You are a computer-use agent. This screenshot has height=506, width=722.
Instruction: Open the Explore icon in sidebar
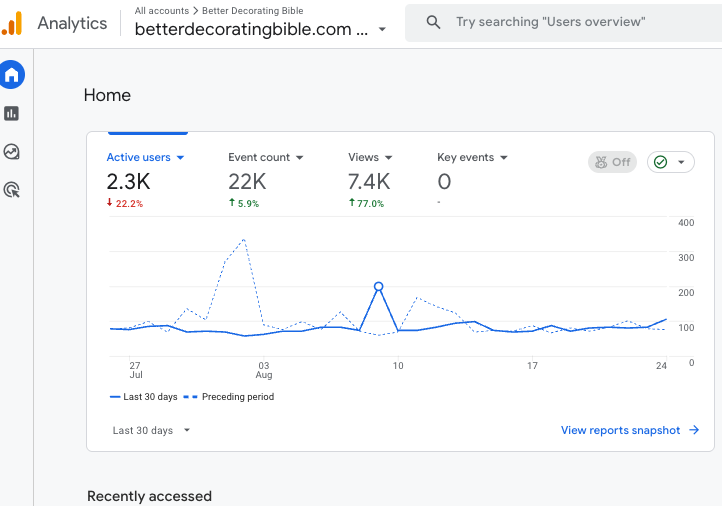click(12, 151)
